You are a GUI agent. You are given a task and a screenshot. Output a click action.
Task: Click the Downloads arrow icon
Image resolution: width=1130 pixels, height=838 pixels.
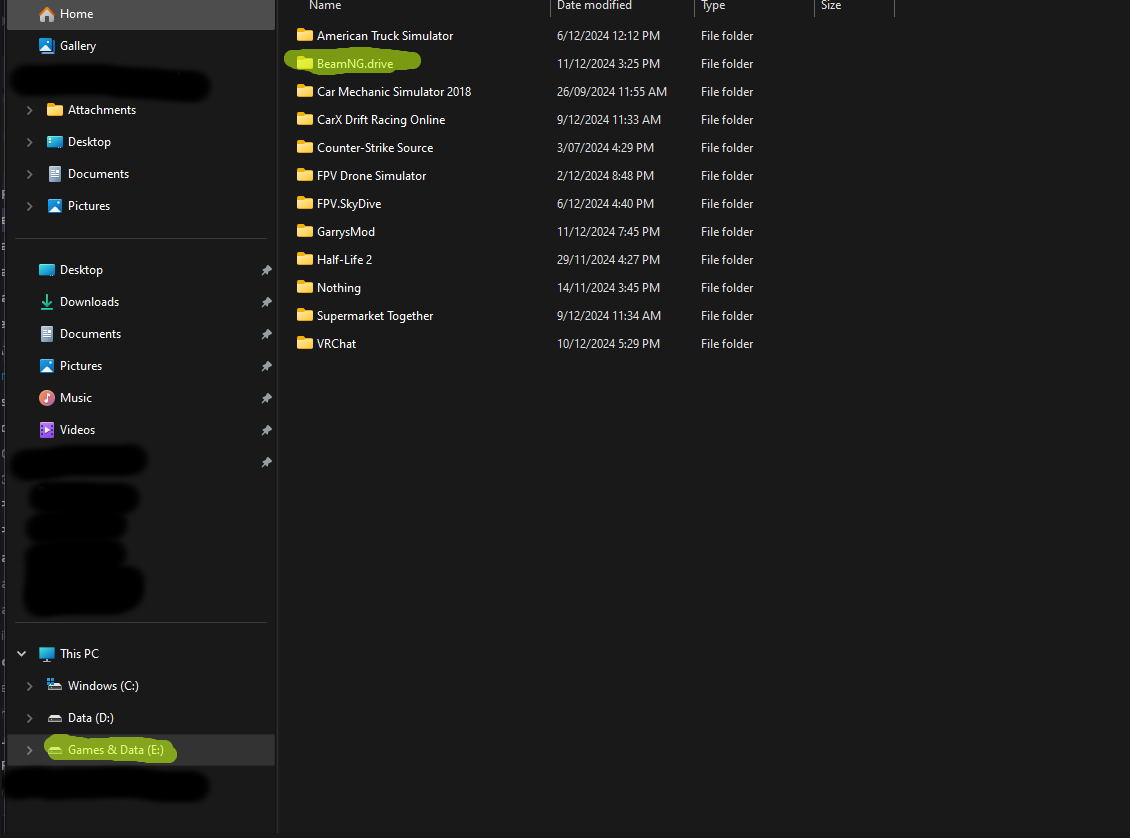(x=47, y=302)
